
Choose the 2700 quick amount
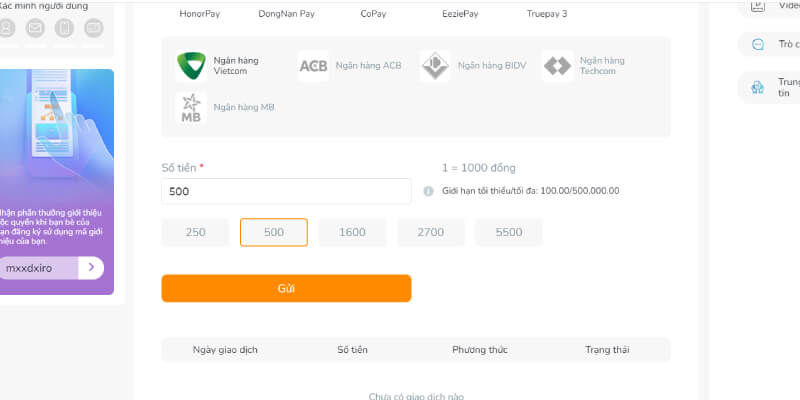point(431,232)
